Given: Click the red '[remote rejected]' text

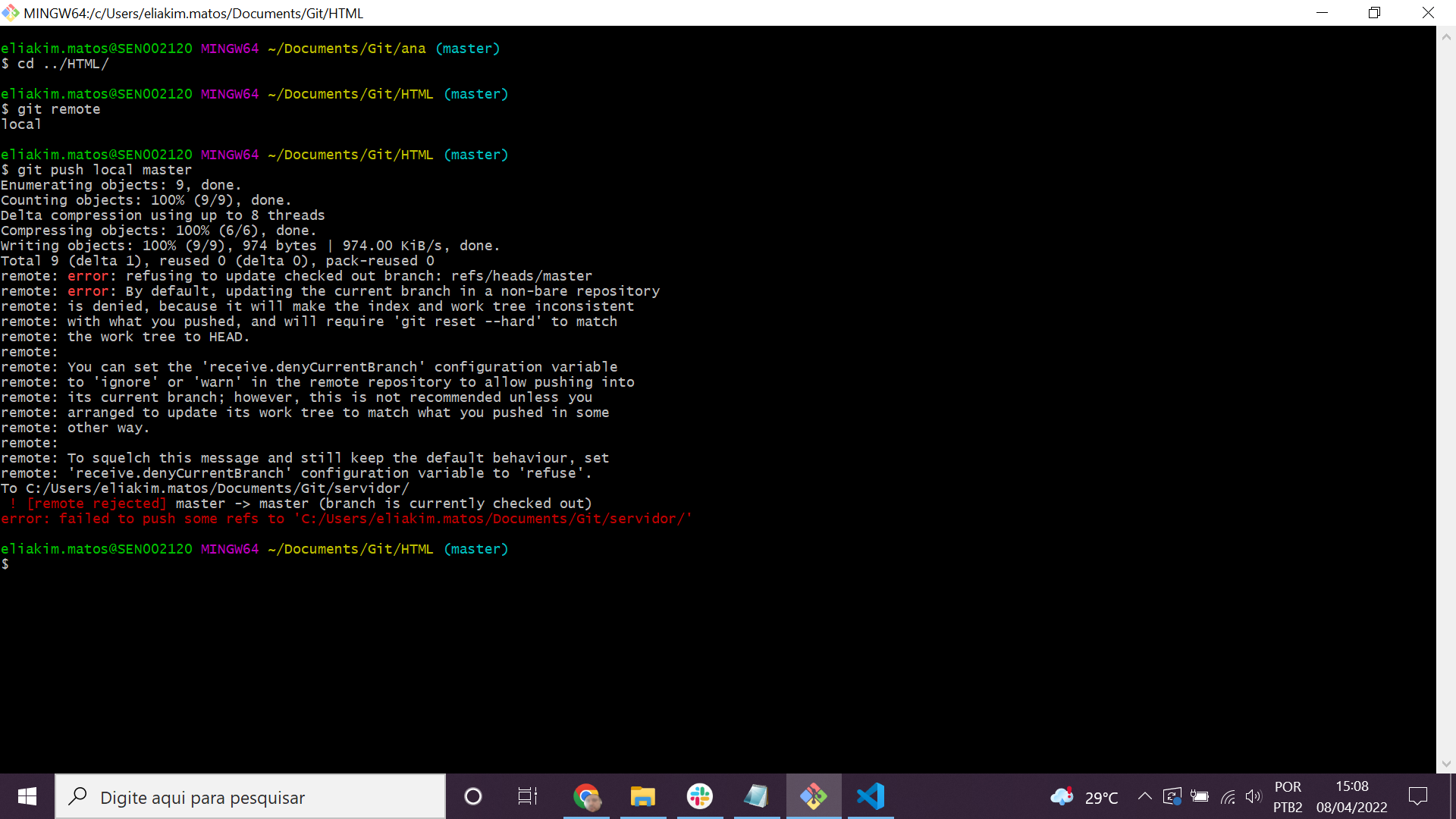Looking at the screenshot, I should 96,504.
